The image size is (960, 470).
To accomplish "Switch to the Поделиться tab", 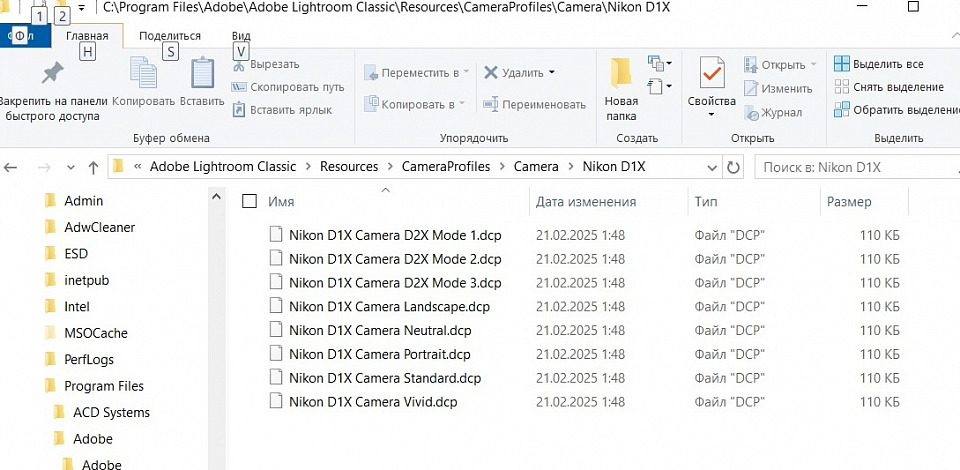I will click(170, 36).
